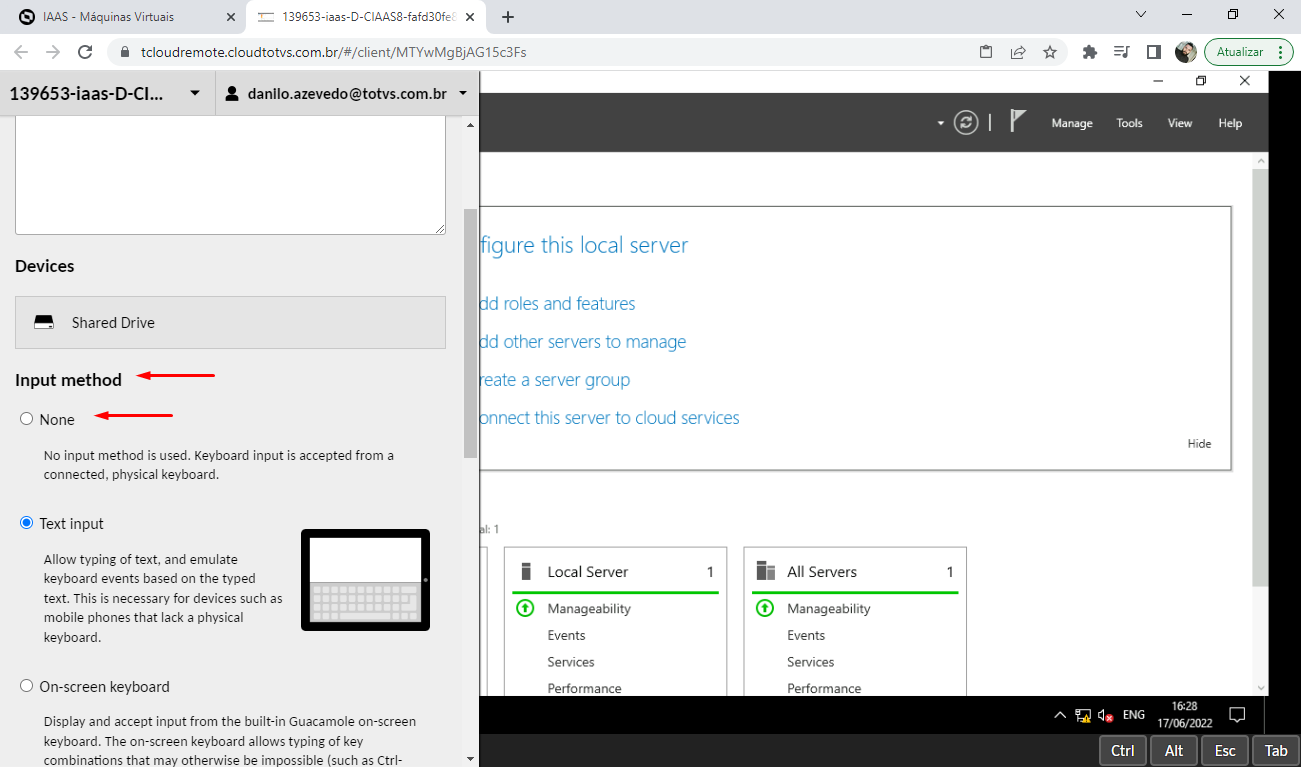
Task: Open Chrome media control icon
Action: 1122,52
